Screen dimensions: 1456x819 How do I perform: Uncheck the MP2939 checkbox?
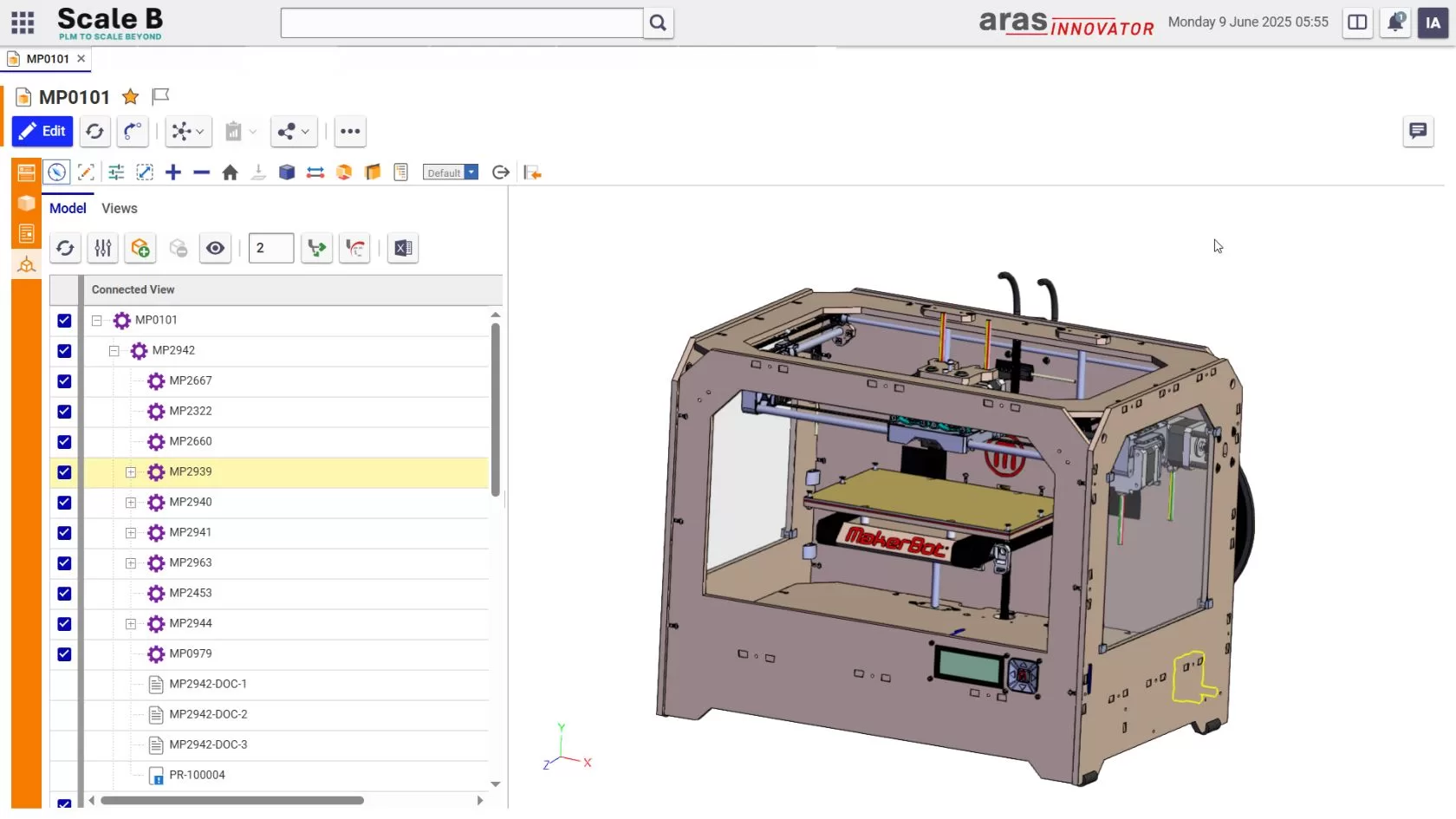pyautogui.click(x=64, y=472)
